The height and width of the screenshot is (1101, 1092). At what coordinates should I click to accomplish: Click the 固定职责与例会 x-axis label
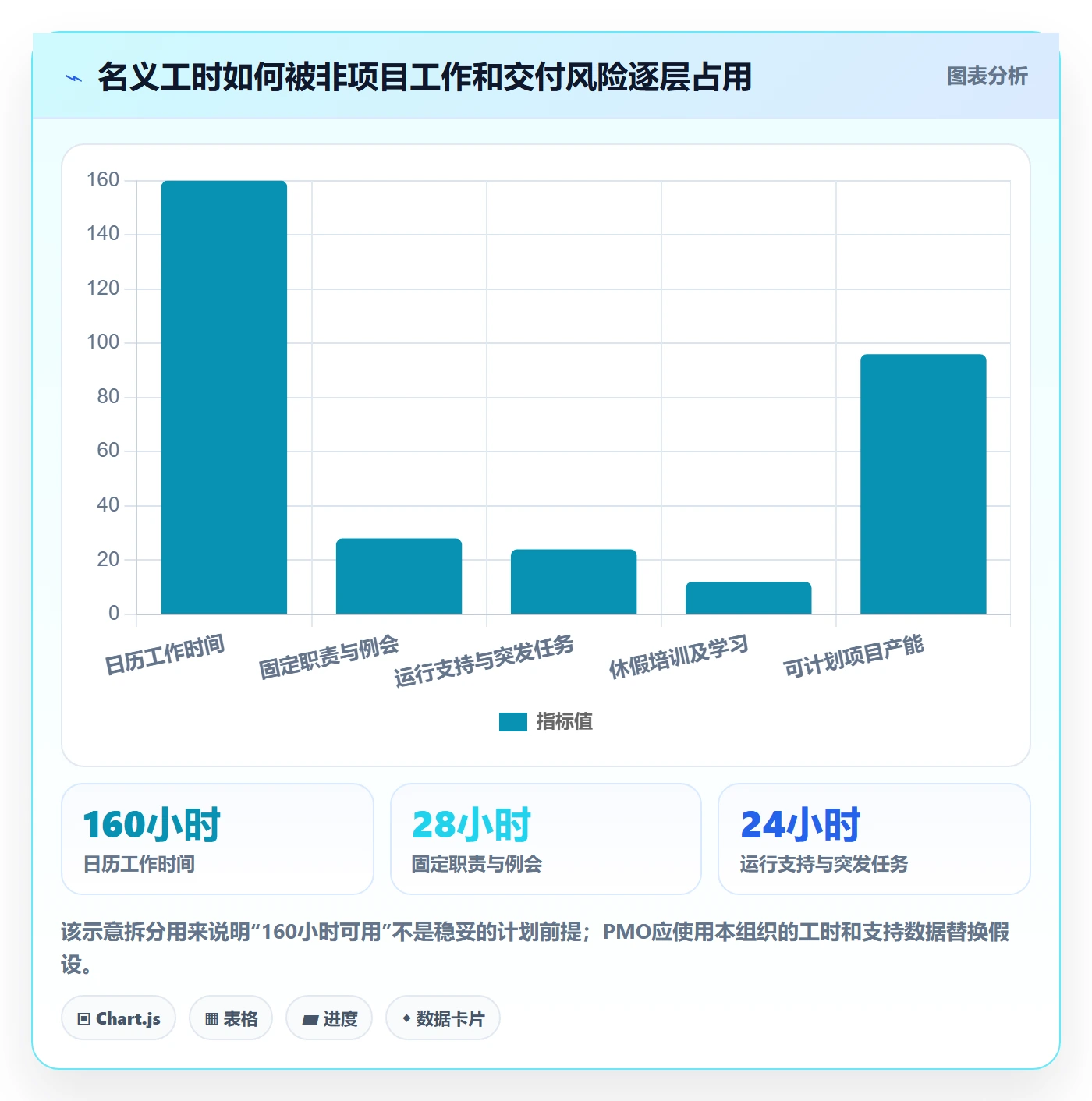[x=328, y=657]
